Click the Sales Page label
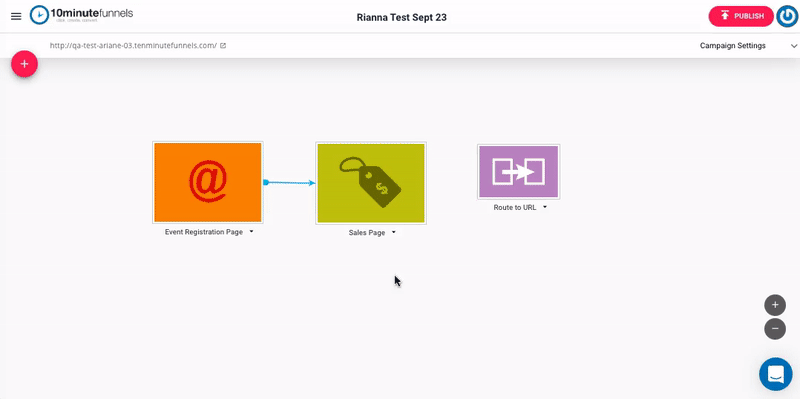 [367, 233]
